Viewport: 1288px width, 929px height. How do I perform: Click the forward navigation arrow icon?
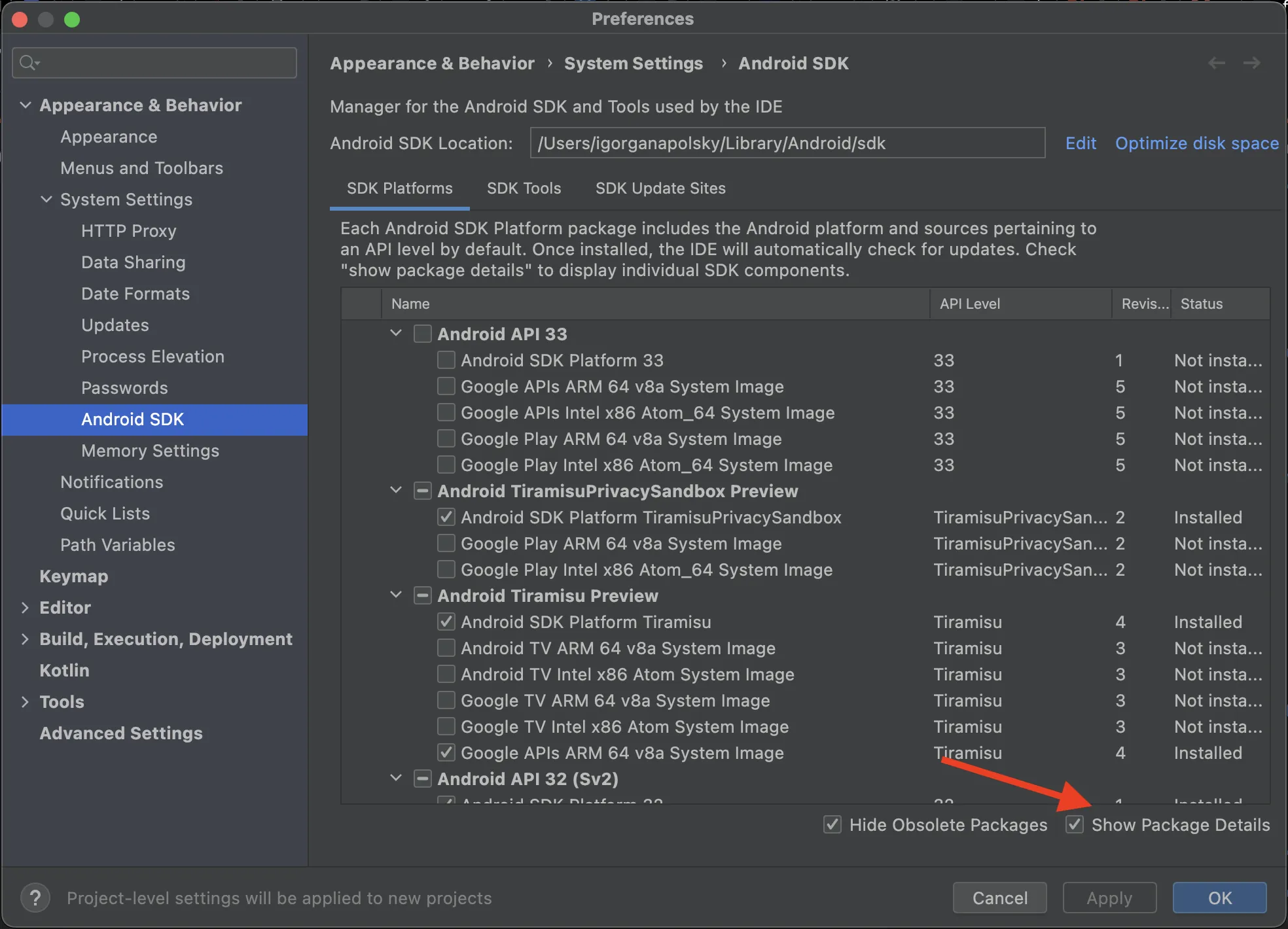tap(1251, 63)
